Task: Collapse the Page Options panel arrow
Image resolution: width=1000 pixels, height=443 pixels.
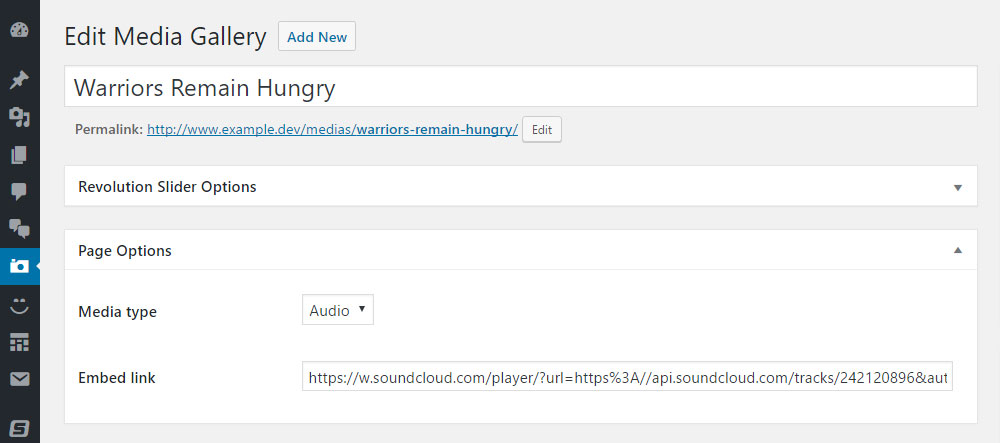Action: click(x=957, y=250)
